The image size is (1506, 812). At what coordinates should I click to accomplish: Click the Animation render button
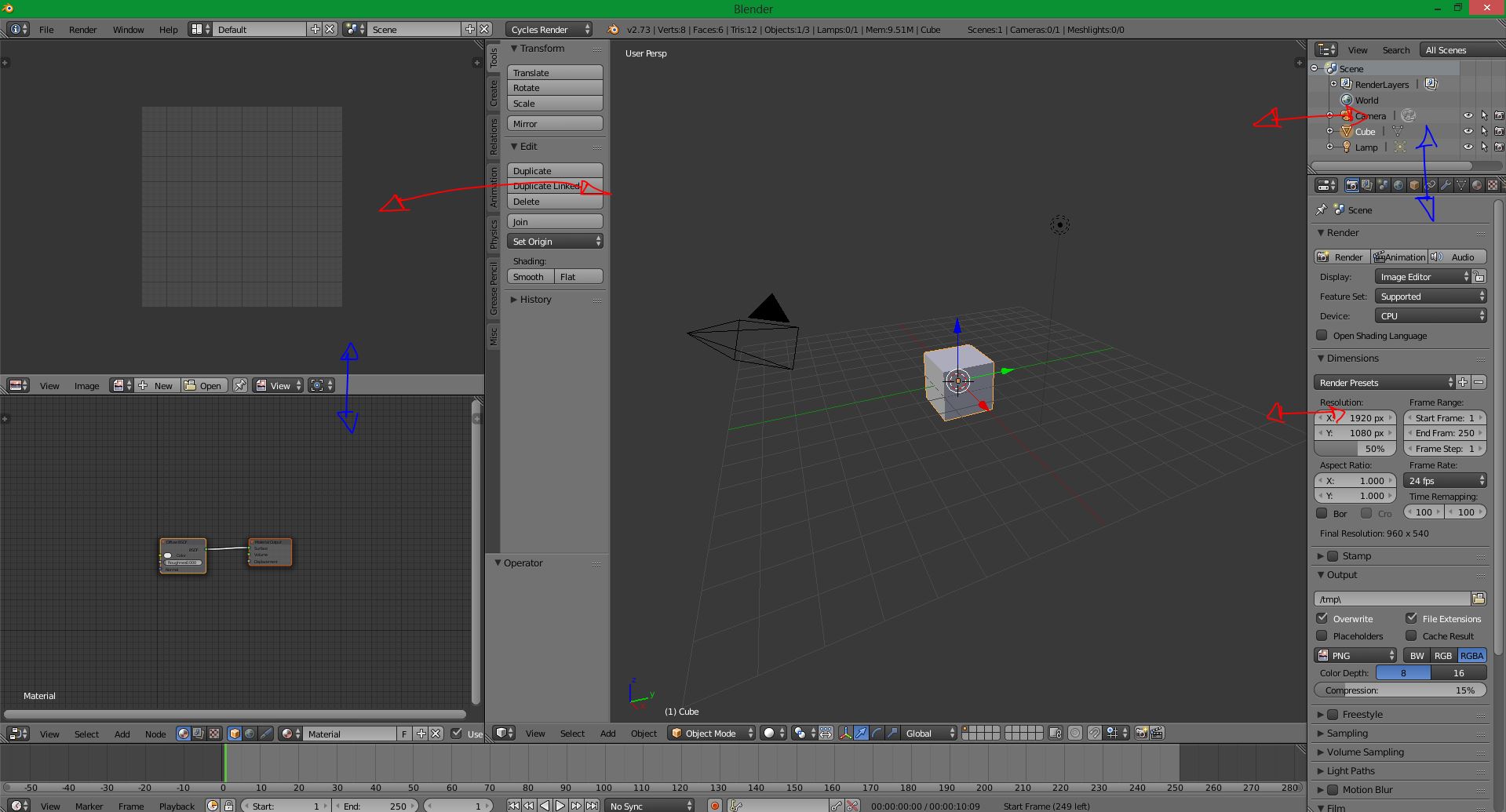(x=1399, y=257)
